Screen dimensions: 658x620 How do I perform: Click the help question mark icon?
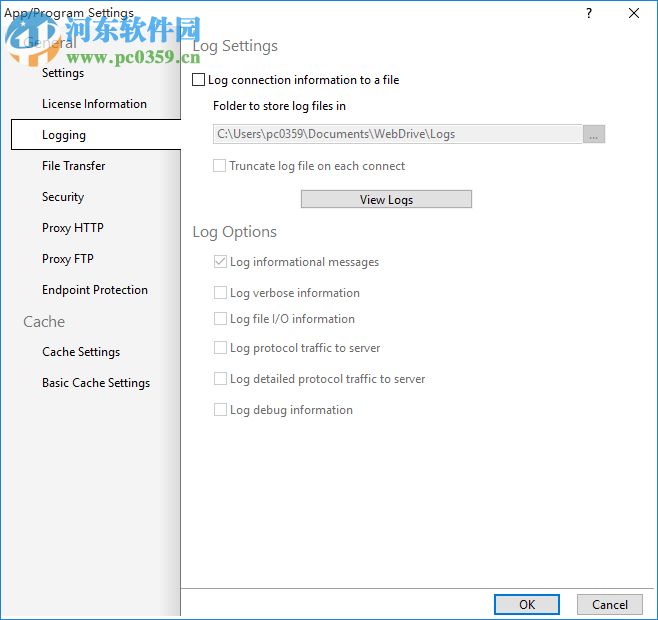589,13
